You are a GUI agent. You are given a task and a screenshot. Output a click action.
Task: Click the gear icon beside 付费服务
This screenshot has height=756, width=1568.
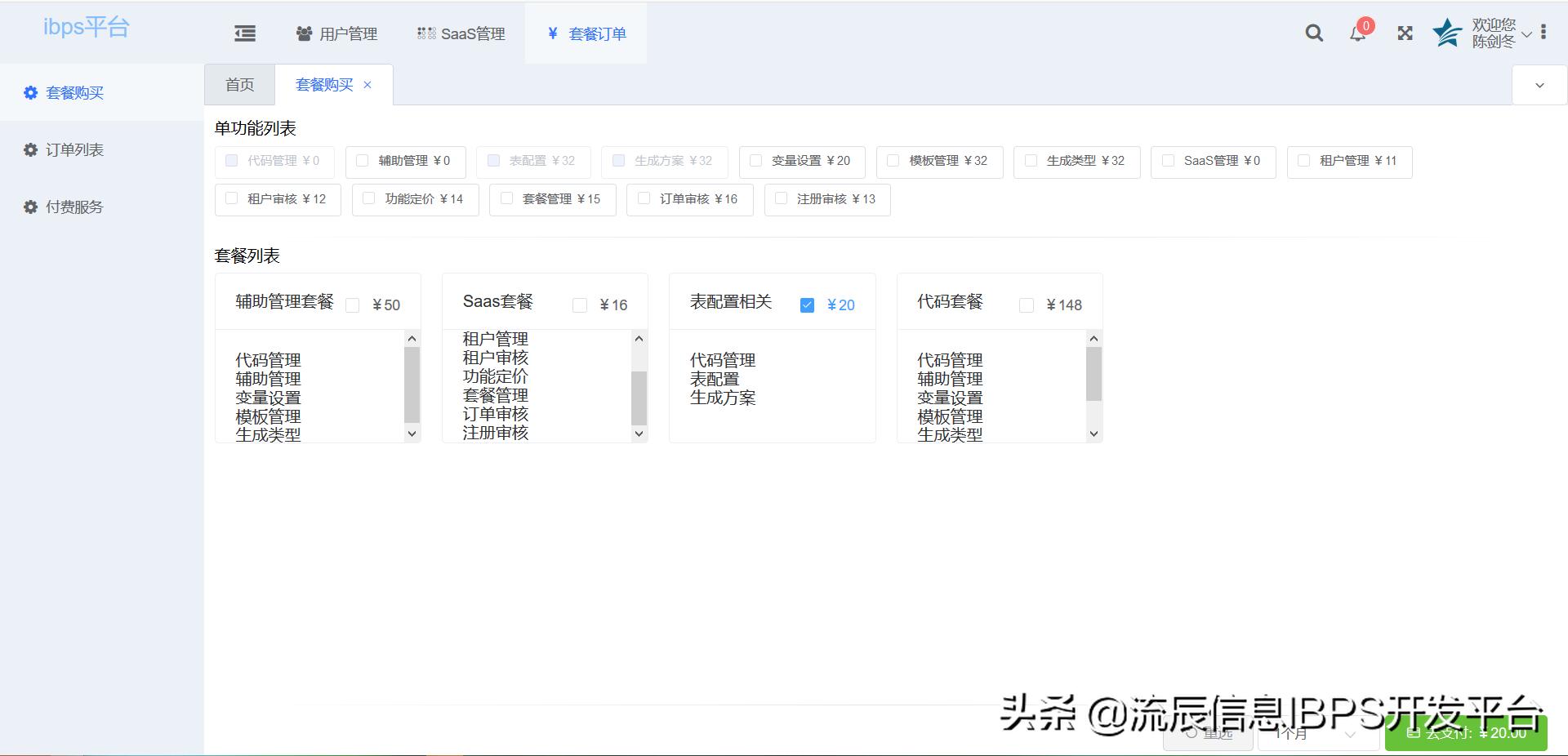(x=30, y=207)
